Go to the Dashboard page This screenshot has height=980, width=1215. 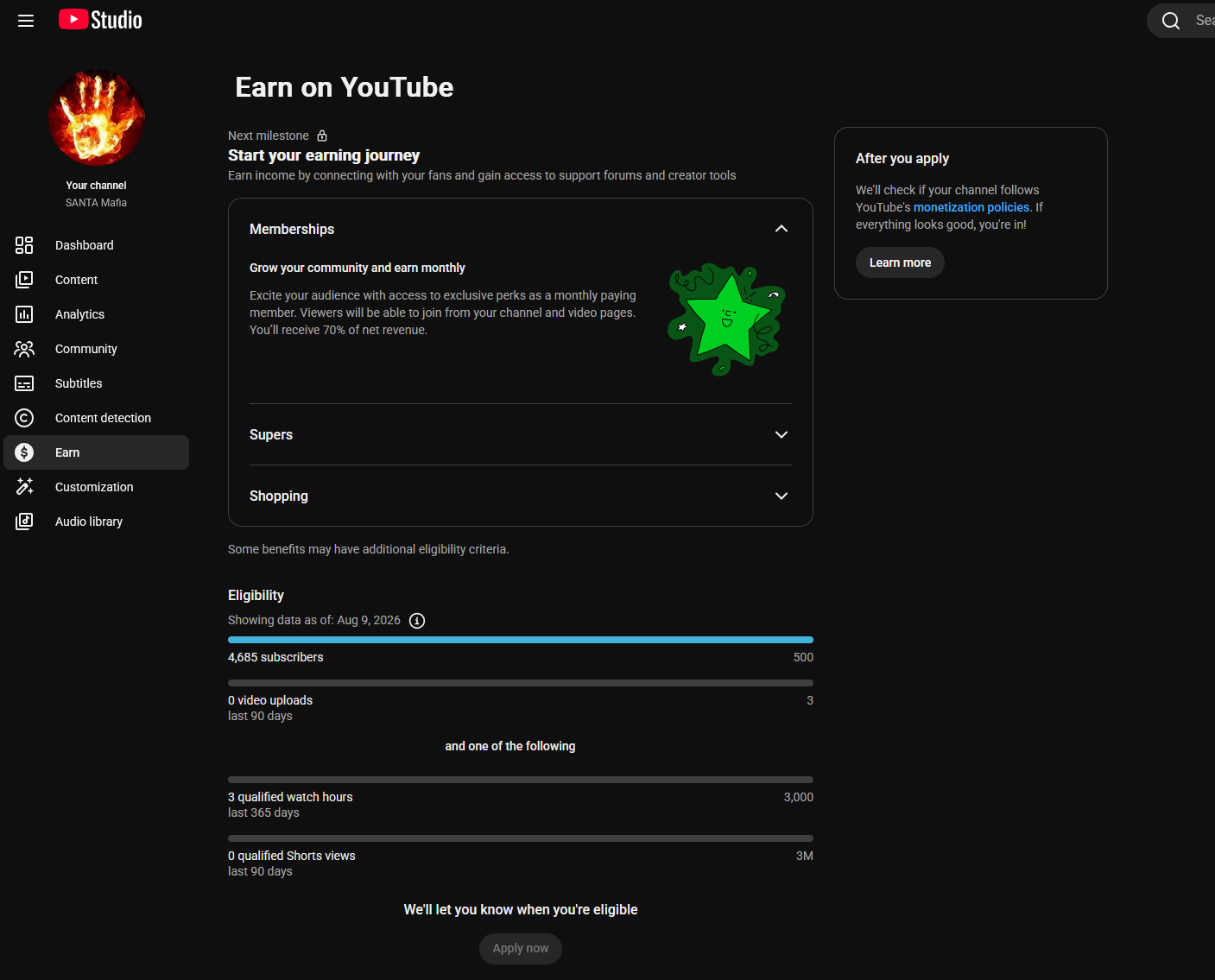97,245
